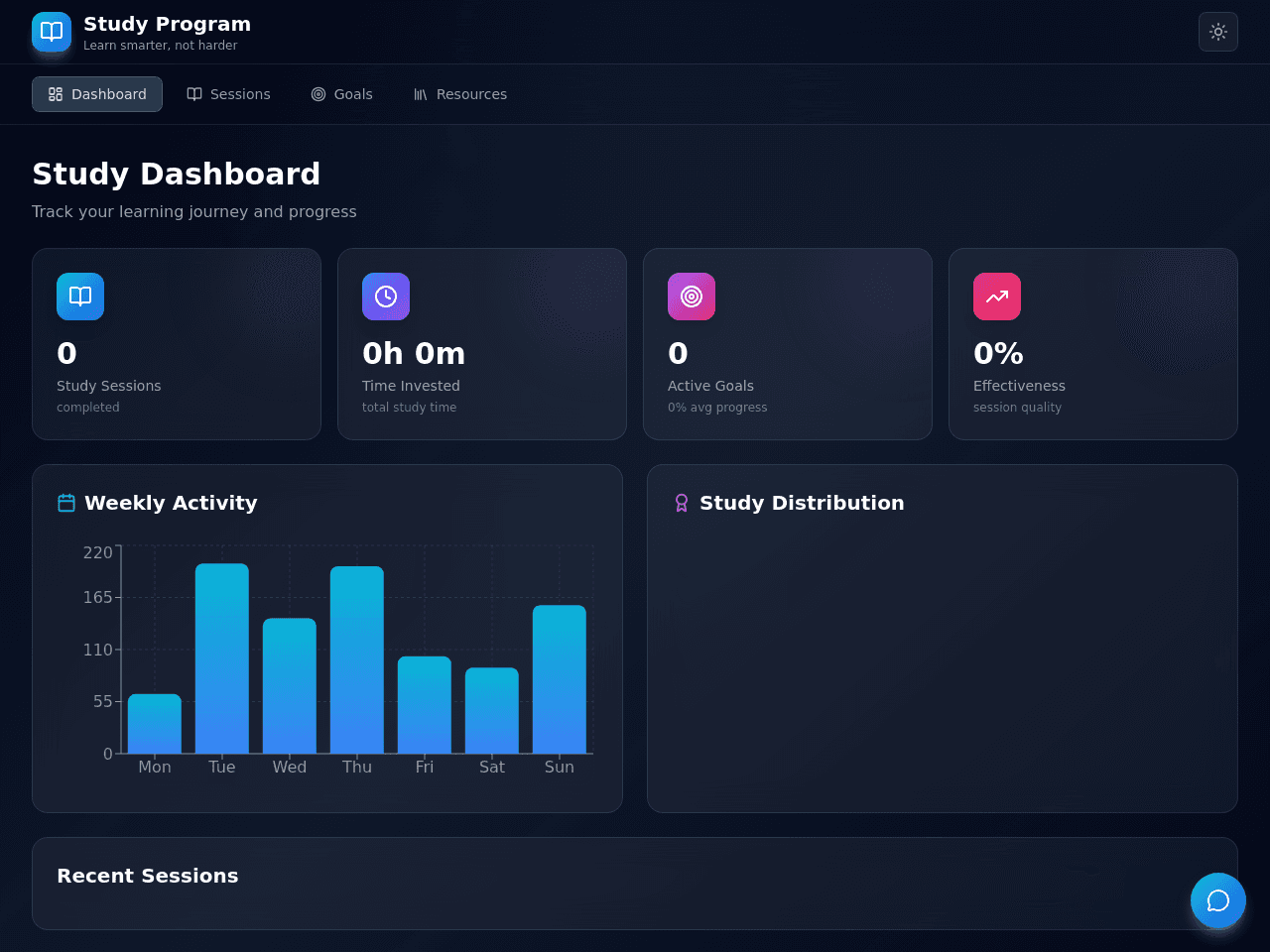Click the 0% avg progress text

click(x=717, y=408)
